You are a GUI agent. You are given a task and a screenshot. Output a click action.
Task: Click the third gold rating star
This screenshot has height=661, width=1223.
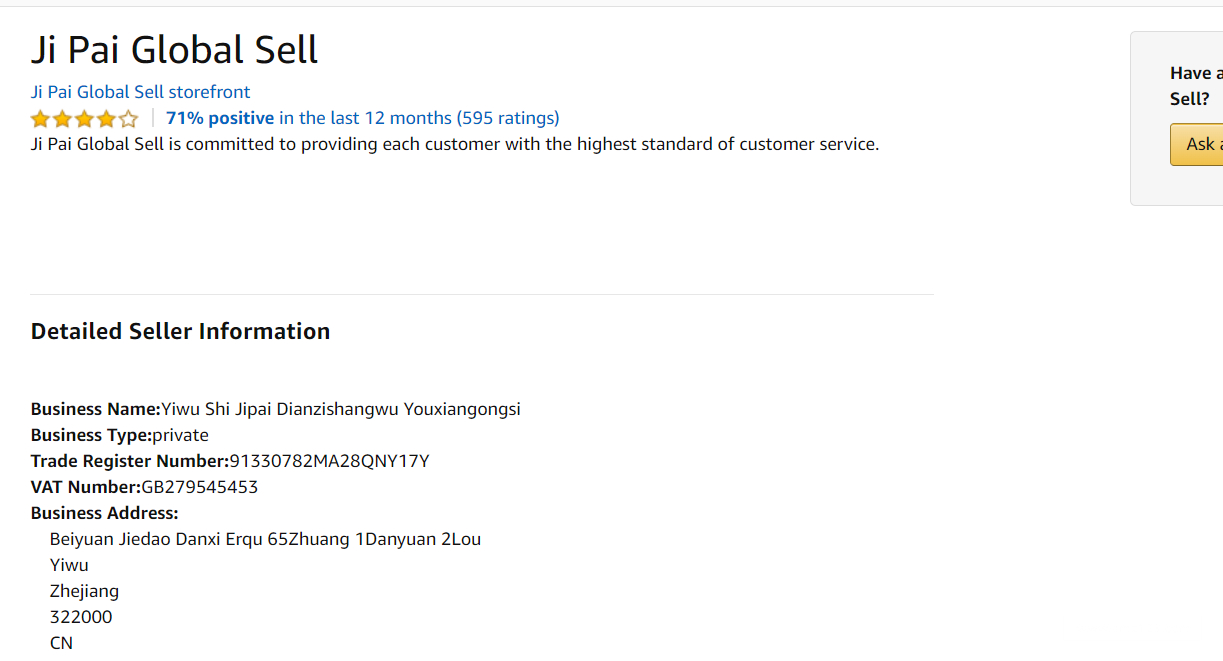[x=84, y=119]
